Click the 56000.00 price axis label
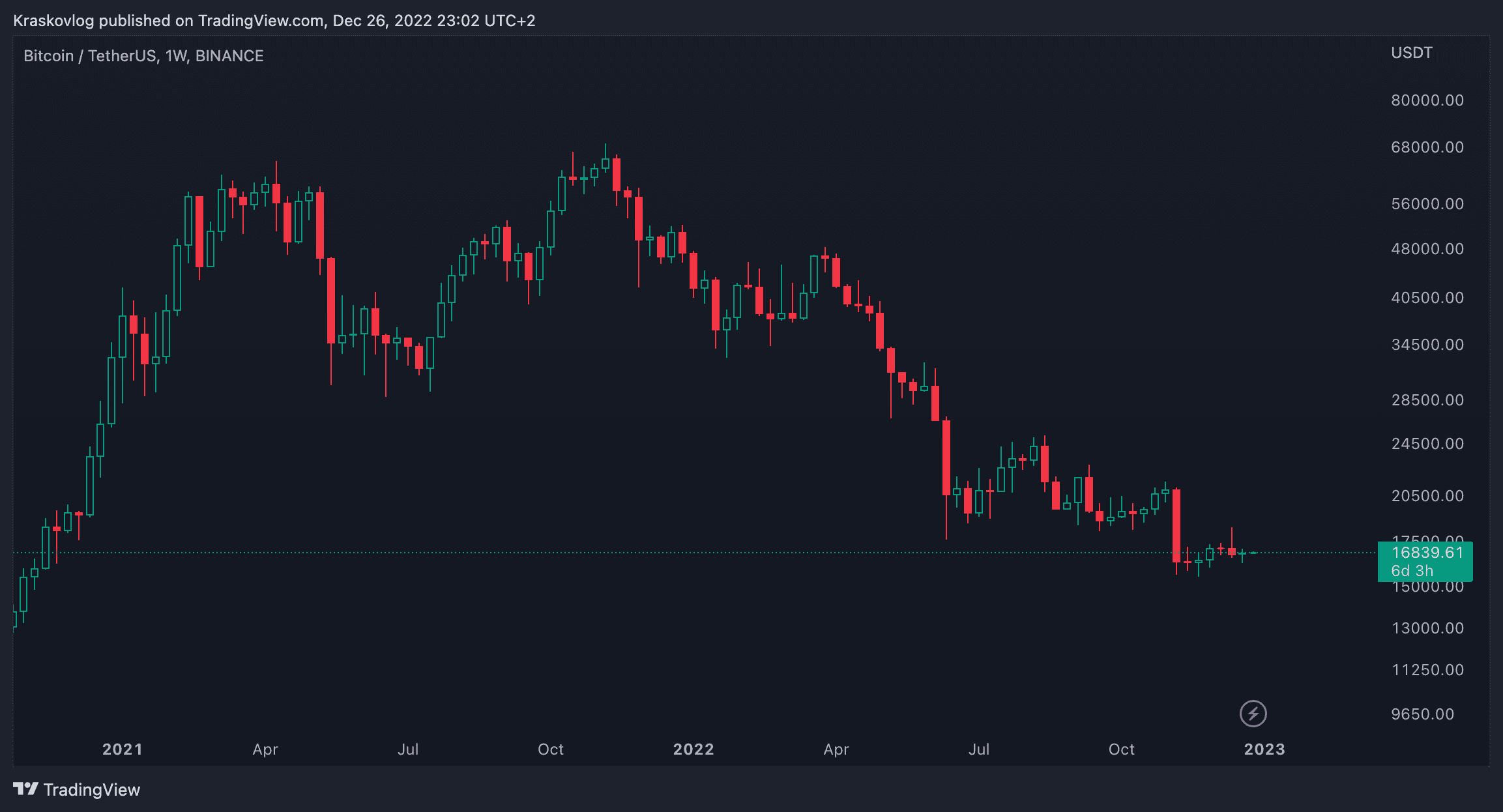 pyautogui.click(x=1427, y=204)
